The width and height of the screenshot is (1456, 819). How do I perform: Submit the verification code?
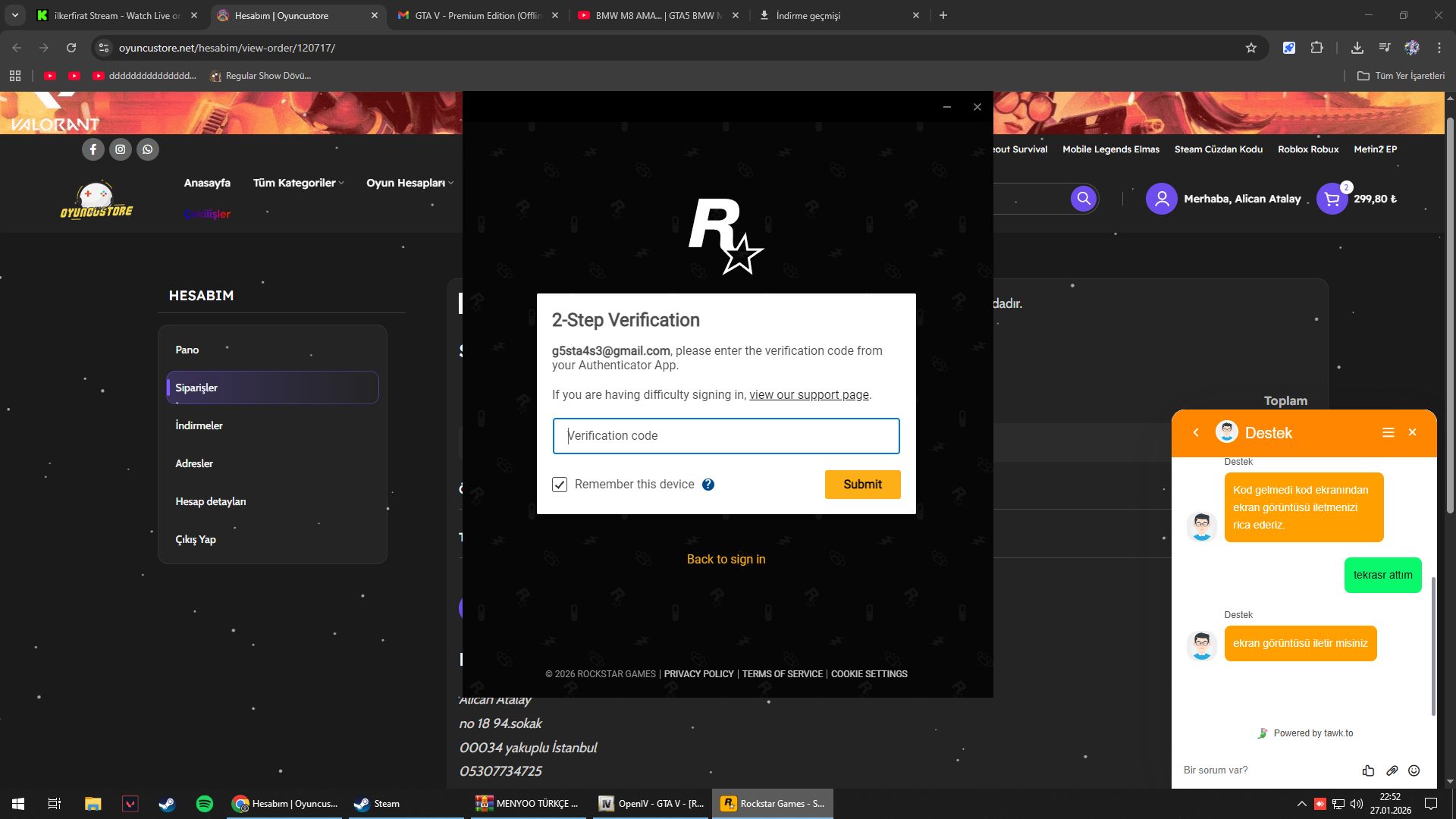point(863,485)
